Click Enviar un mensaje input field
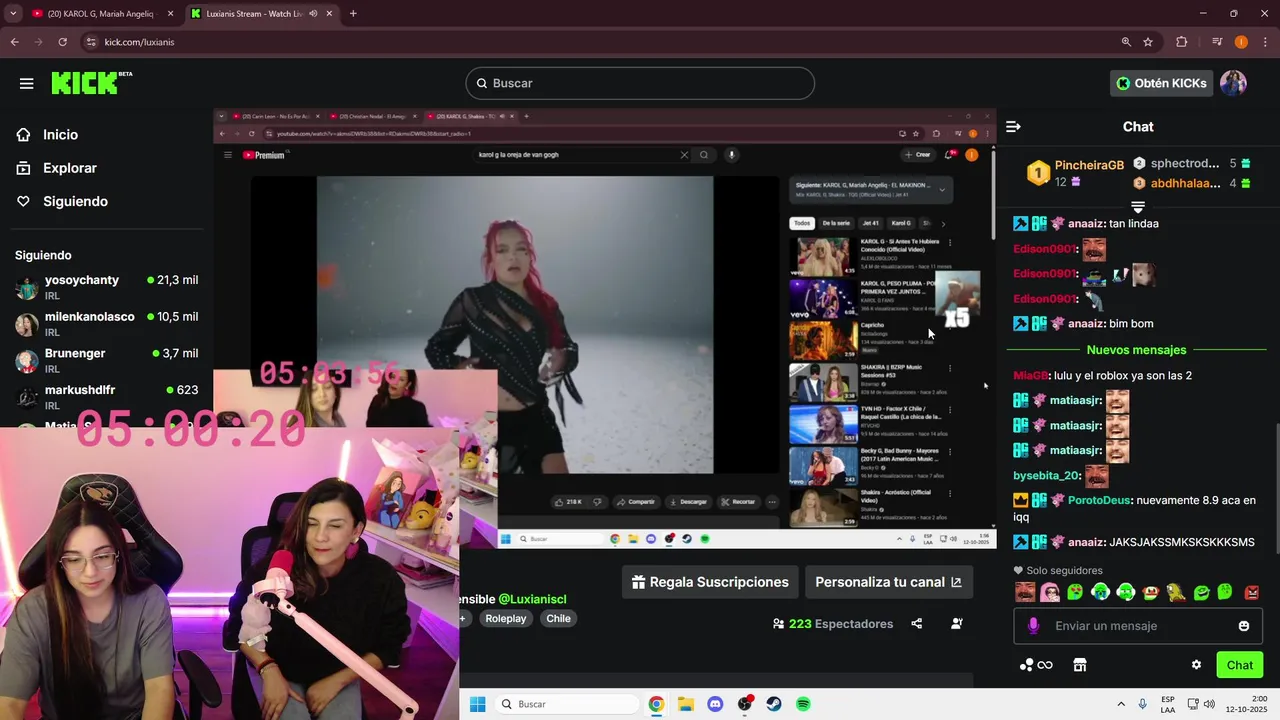 click(x=1138, y=626)
